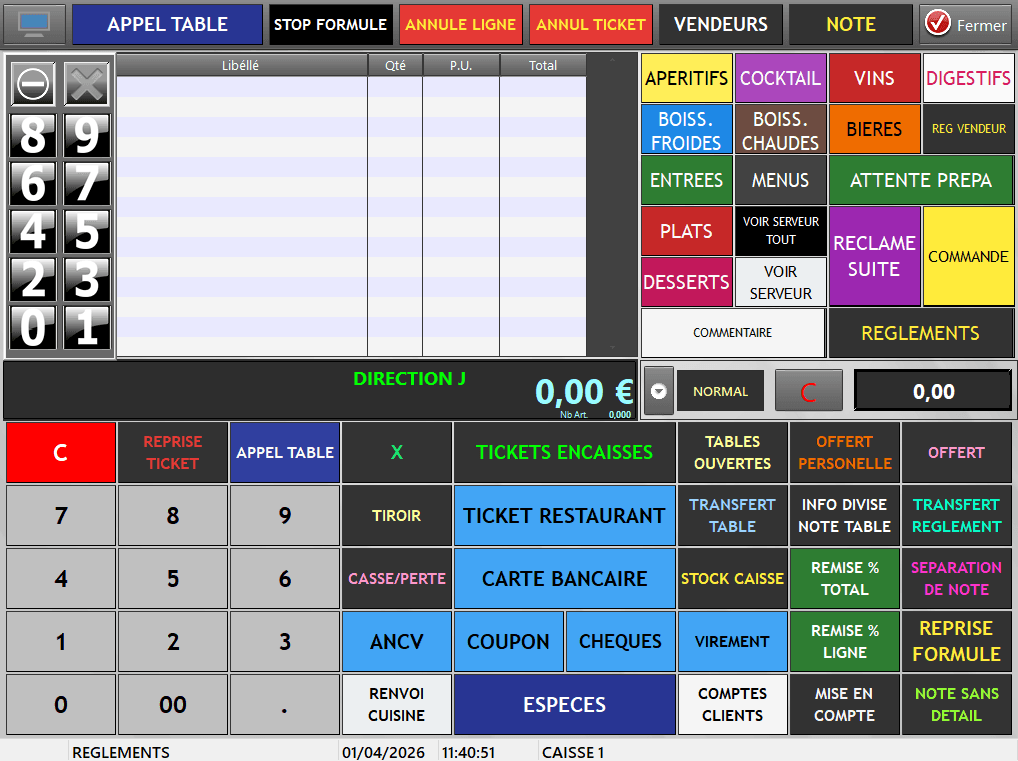This screenshot has width=1018, height=761.
Task: Click the 0,00 amount entry field
Action: pos(932,391)
